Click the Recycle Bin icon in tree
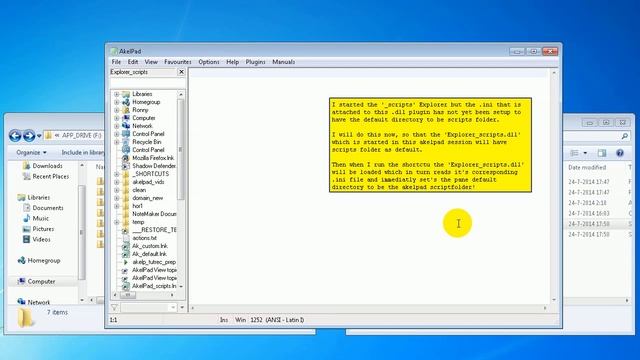The image size is (640, 360). coord(126,142)
